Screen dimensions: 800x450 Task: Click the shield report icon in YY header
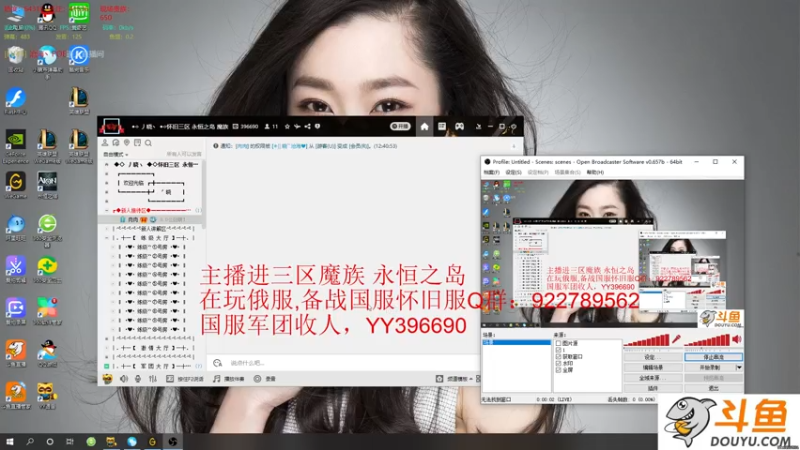317,127
